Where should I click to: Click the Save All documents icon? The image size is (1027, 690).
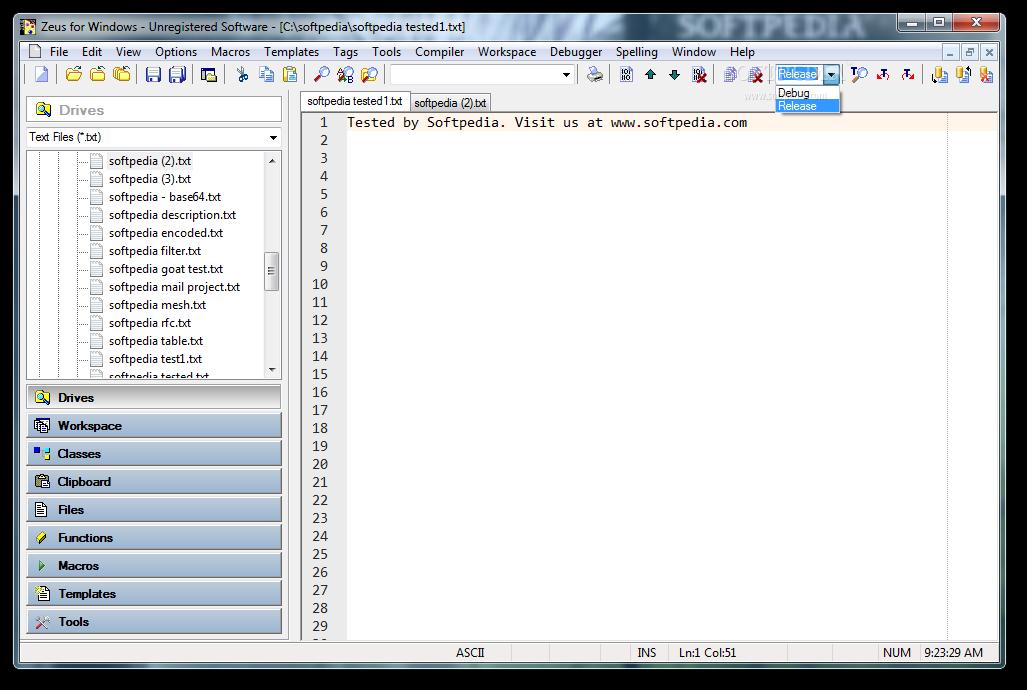click(x=178, y=73)
